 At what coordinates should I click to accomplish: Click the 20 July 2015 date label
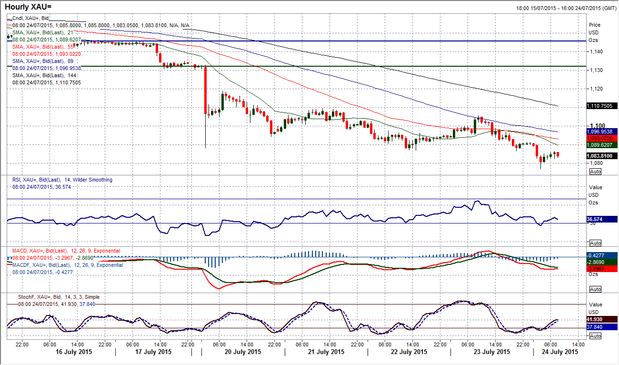click(243, 352)
